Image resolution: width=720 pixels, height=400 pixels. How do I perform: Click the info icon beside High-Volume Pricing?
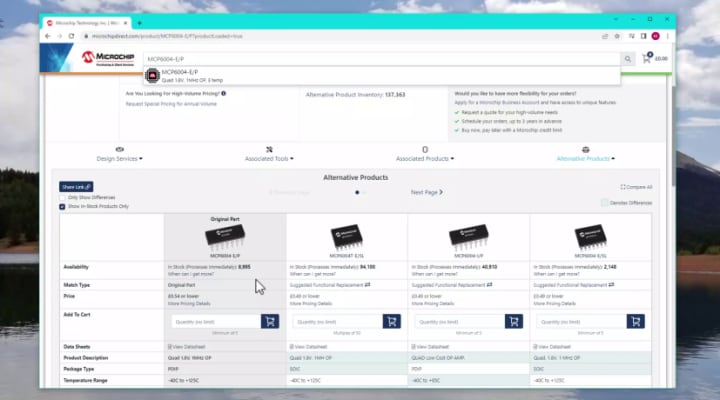click(224, 93)
